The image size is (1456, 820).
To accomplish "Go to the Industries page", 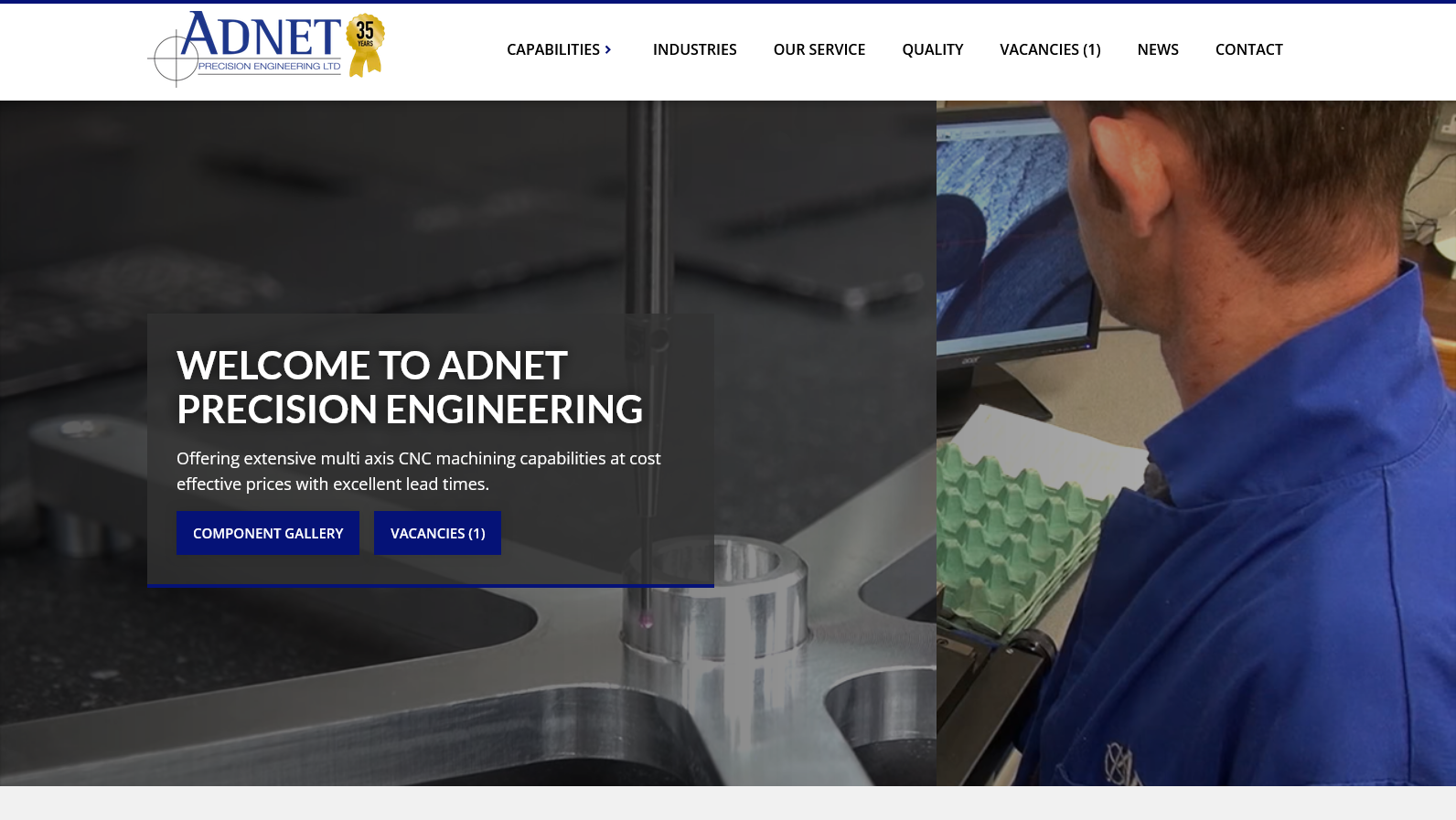I will 694,49.
